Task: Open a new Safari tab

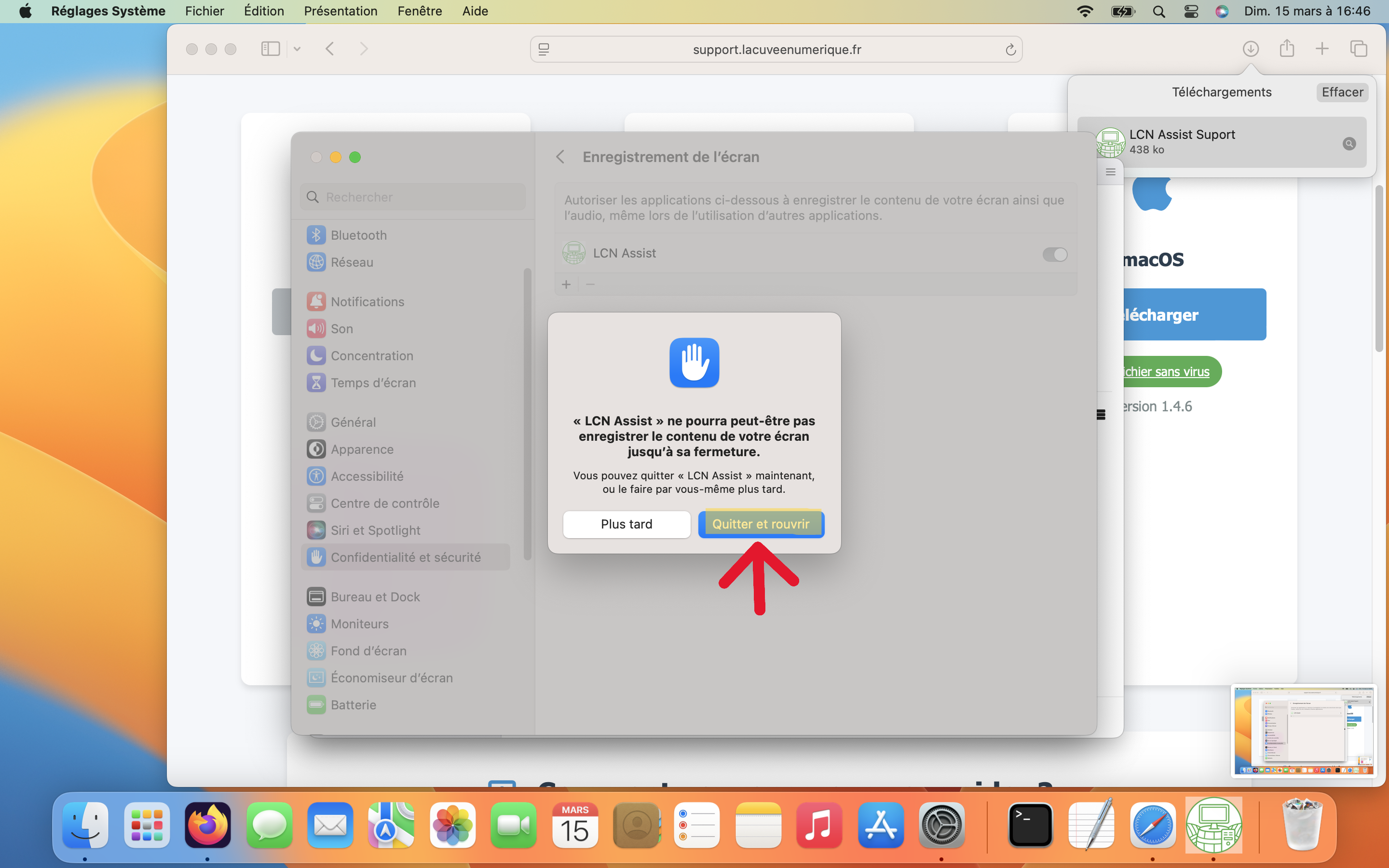Action: (x=1322, y=49)
